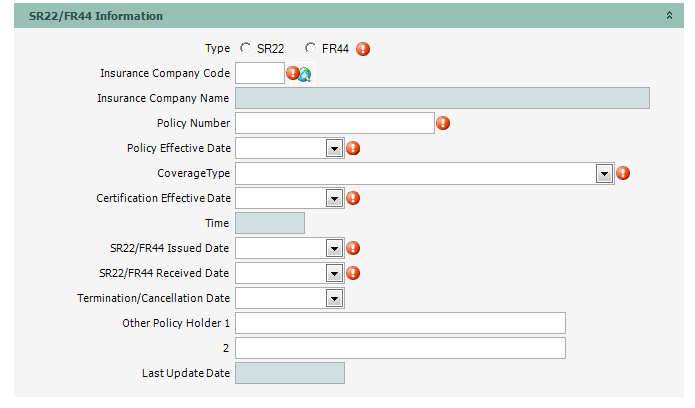
Task: Select the SR22 type radio button
Action: tap(246, 48)
